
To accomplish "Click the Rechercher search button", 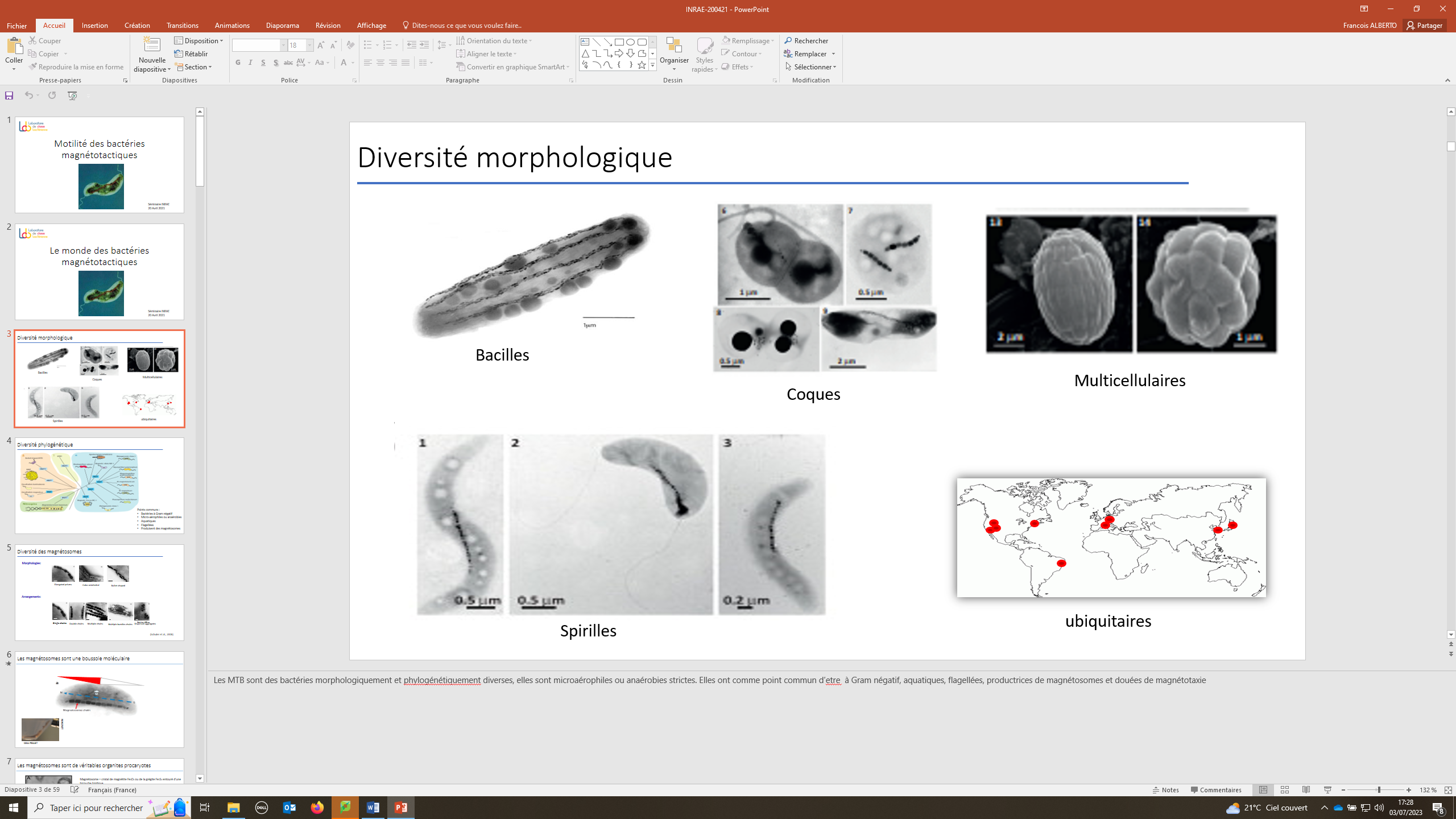I will 806,40.
